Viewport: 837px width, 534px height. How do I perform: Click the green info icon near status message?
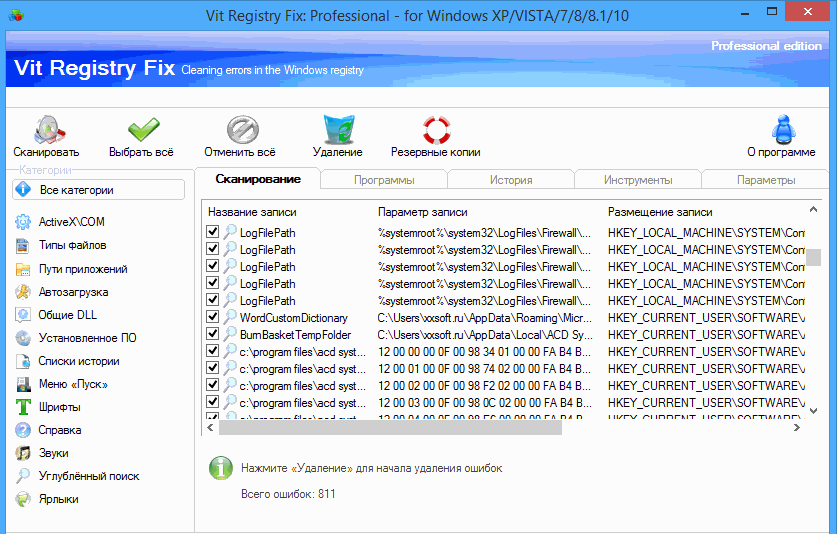click(220, 468)
